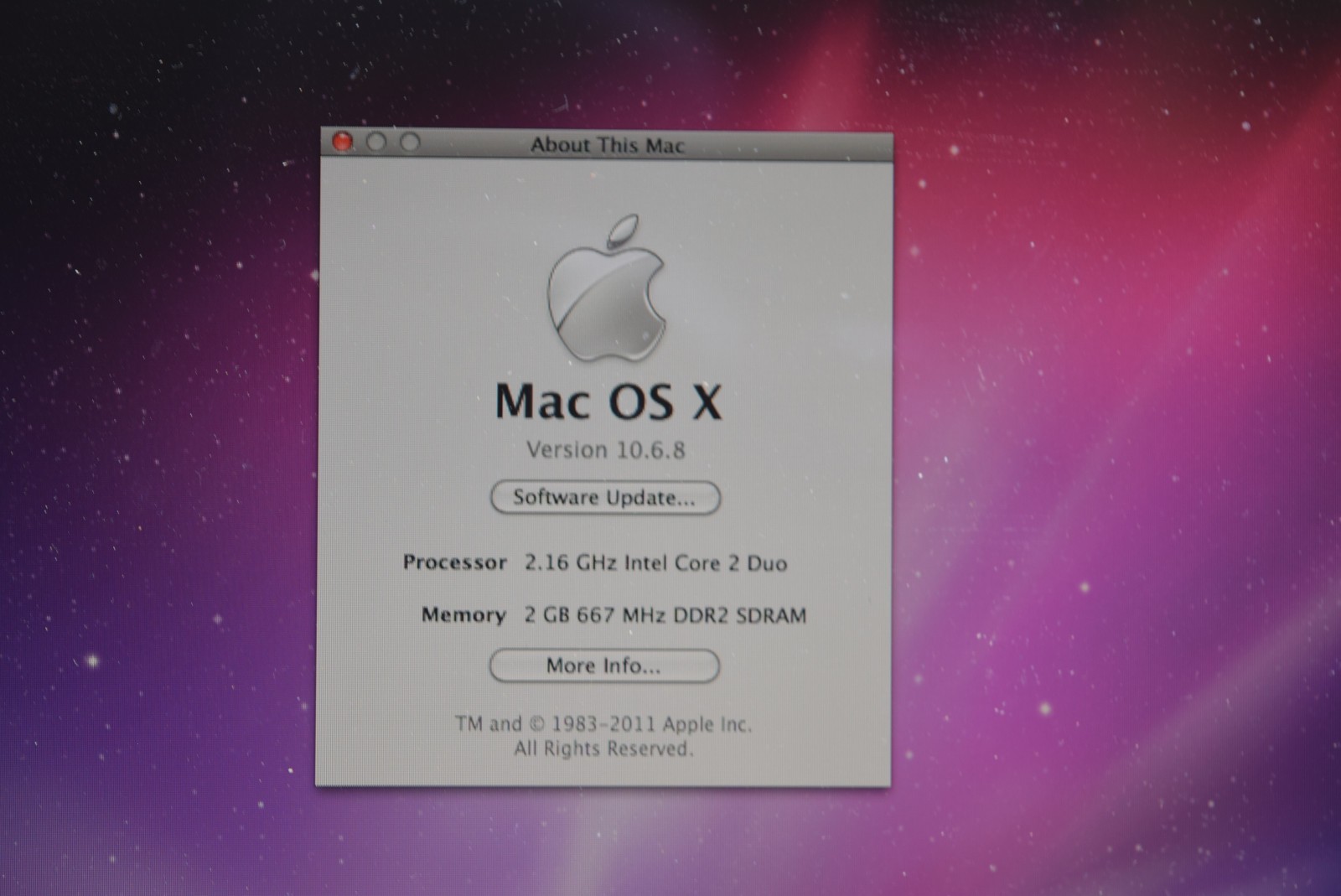This screenshot has height=896, width=1341.
Task: Click the Mac OS X heading
Action: click(x=608, y=401)
